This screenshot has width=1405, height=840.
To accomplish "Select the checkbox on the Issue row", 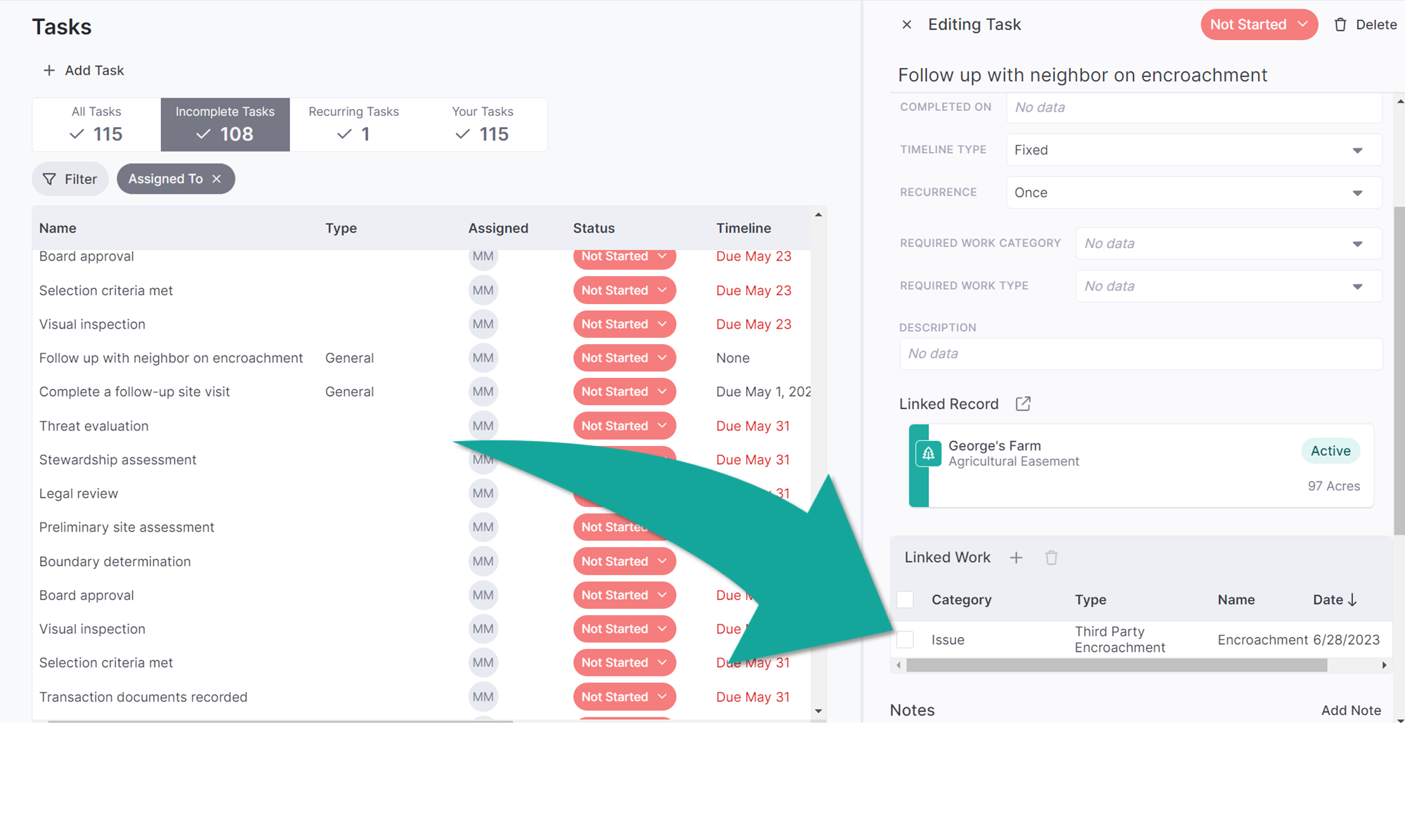I will tap(905, 639).
